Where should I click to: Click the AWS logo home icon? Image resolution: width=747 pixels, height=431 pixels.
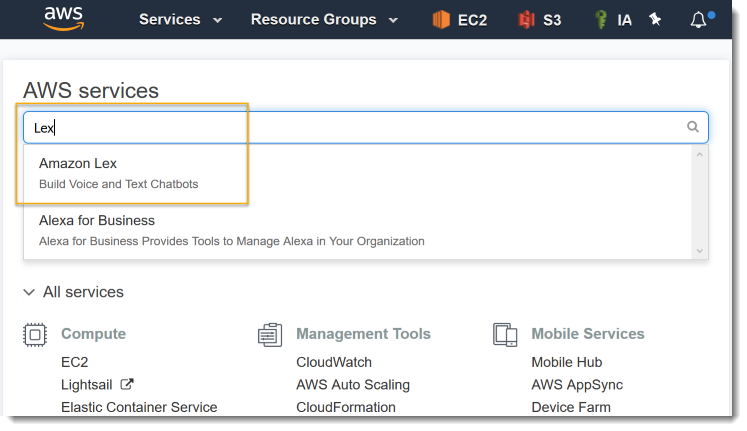point(63,19)
